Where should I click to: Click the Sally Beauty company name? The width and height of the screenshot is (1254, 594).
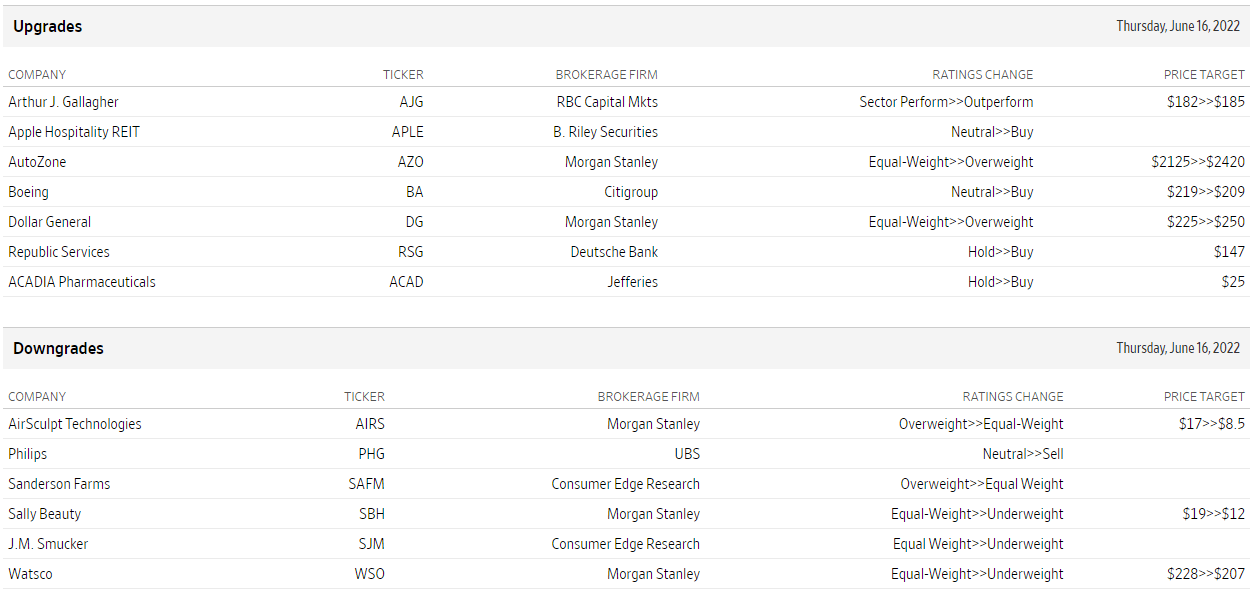tap(45, 514)
